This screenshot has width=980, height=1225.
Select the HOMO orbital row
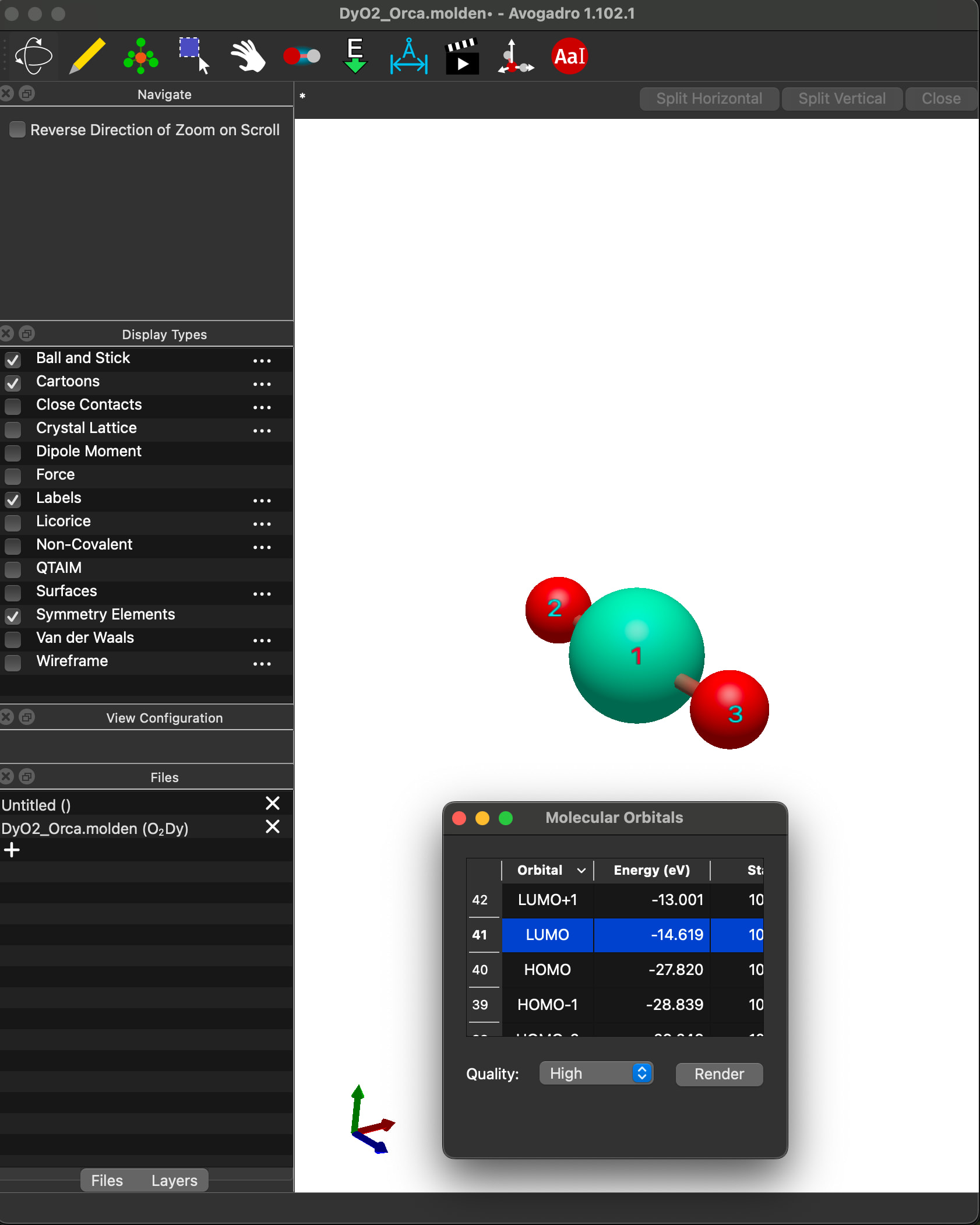point(547,970)
